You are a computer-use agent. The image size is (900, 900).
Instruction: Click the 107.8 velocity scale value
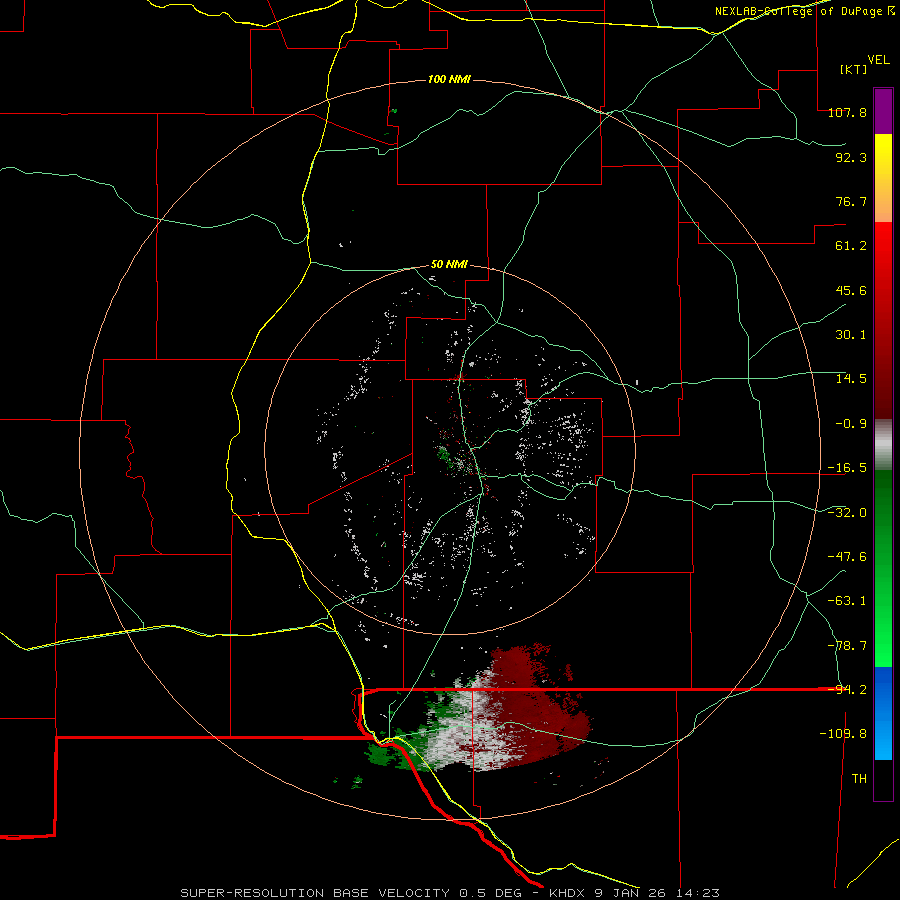point(847,112)
